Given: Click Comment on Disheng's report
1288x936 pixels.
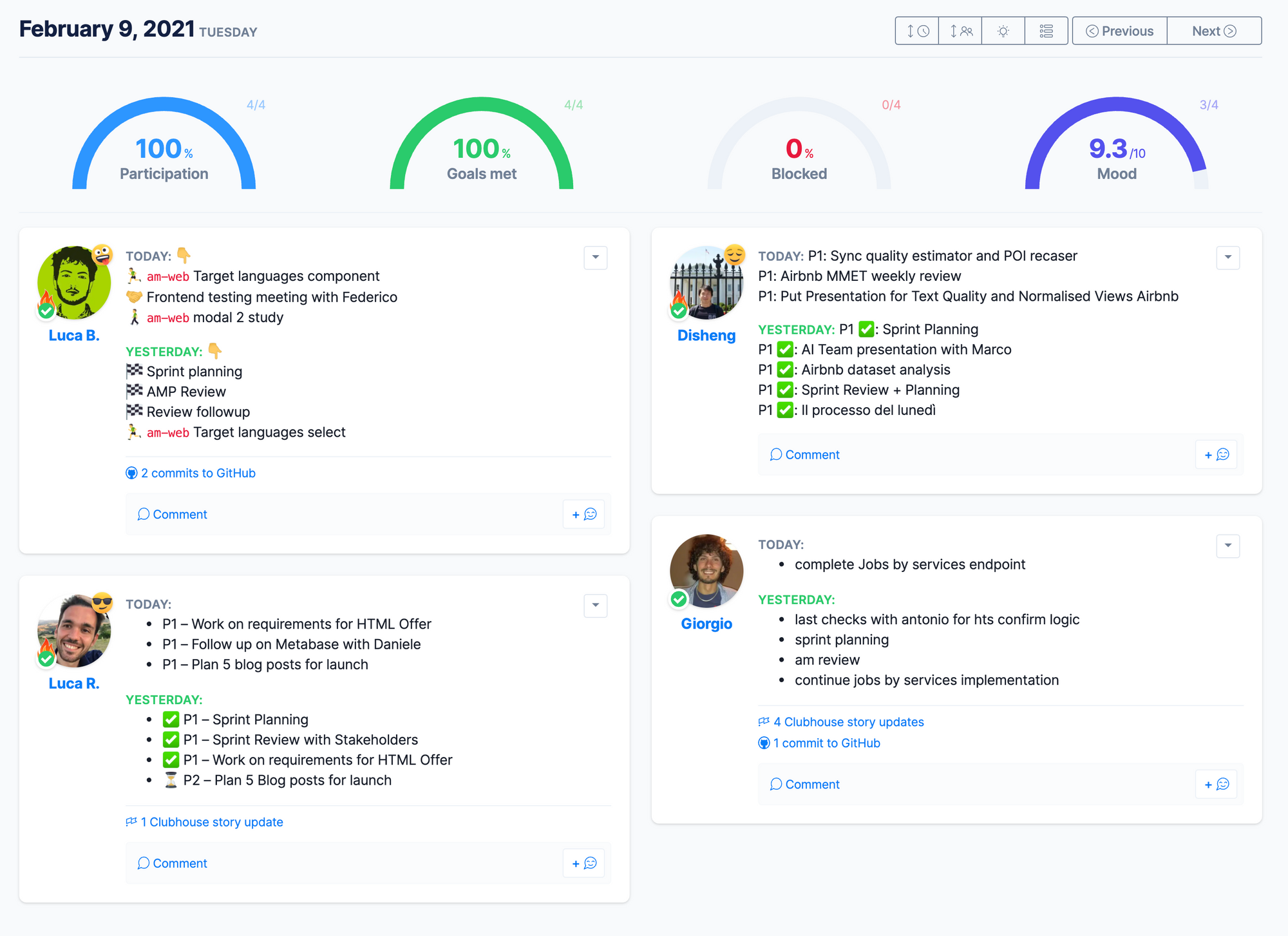Looking at the screenshot, I should pos(805,455).
